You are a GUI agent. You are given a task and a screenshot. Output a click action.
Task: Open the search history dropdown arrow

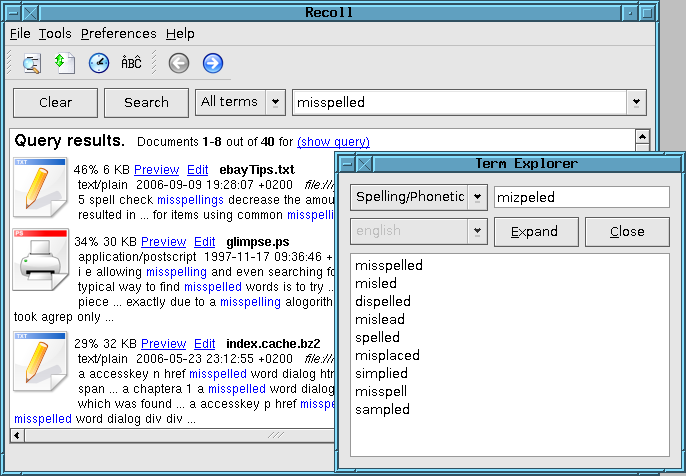click(x=636, y=102)
